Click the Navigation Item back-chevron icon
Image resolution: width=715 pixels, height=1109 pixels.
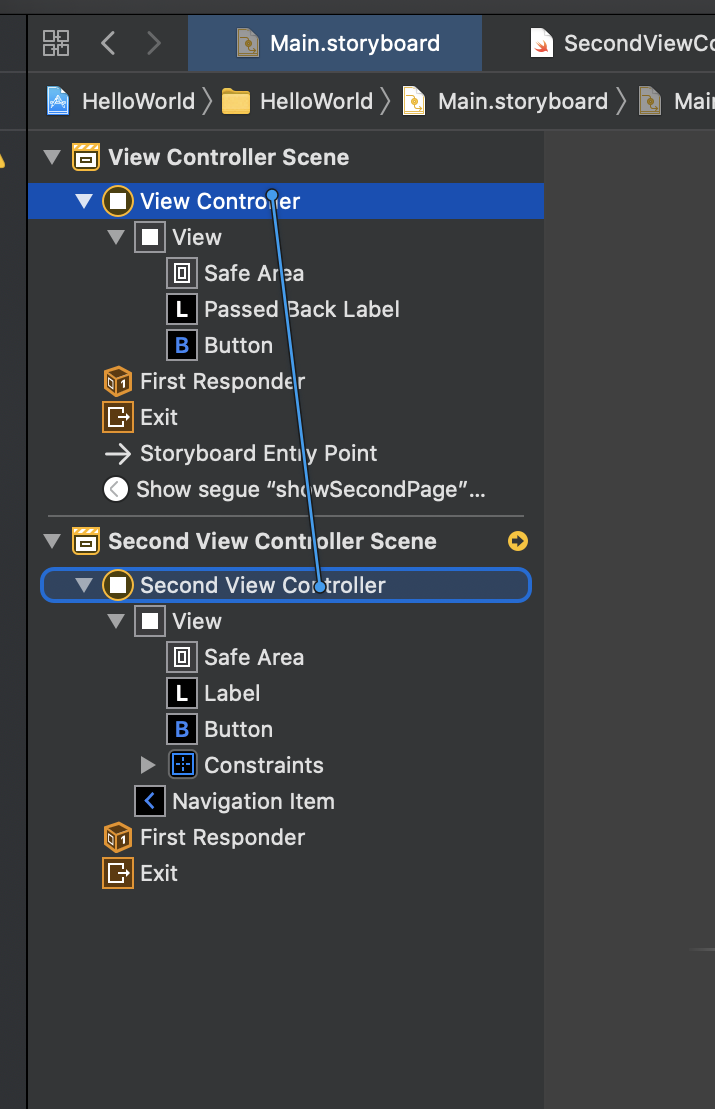tap(150, 802)
